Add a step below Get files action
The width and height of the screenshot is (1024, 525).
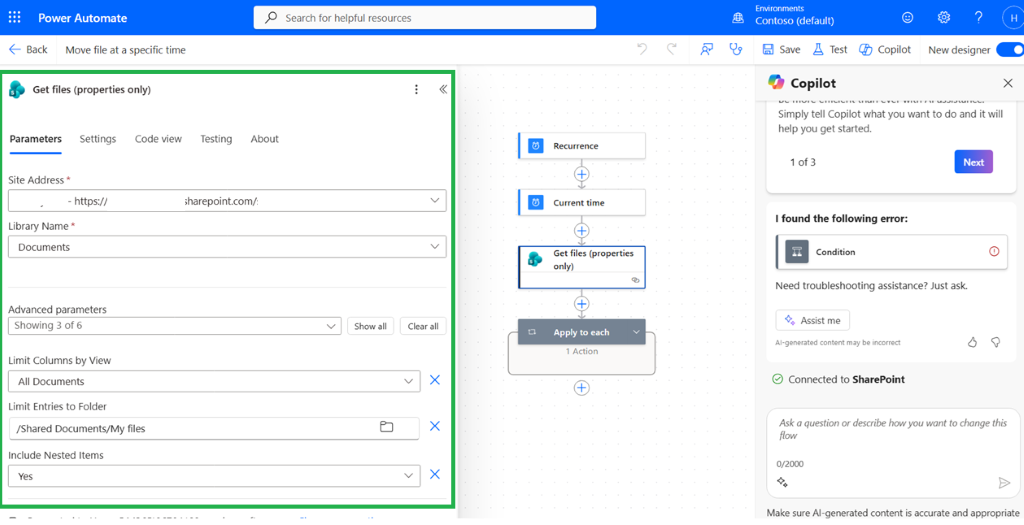click(x=581, y=304)
